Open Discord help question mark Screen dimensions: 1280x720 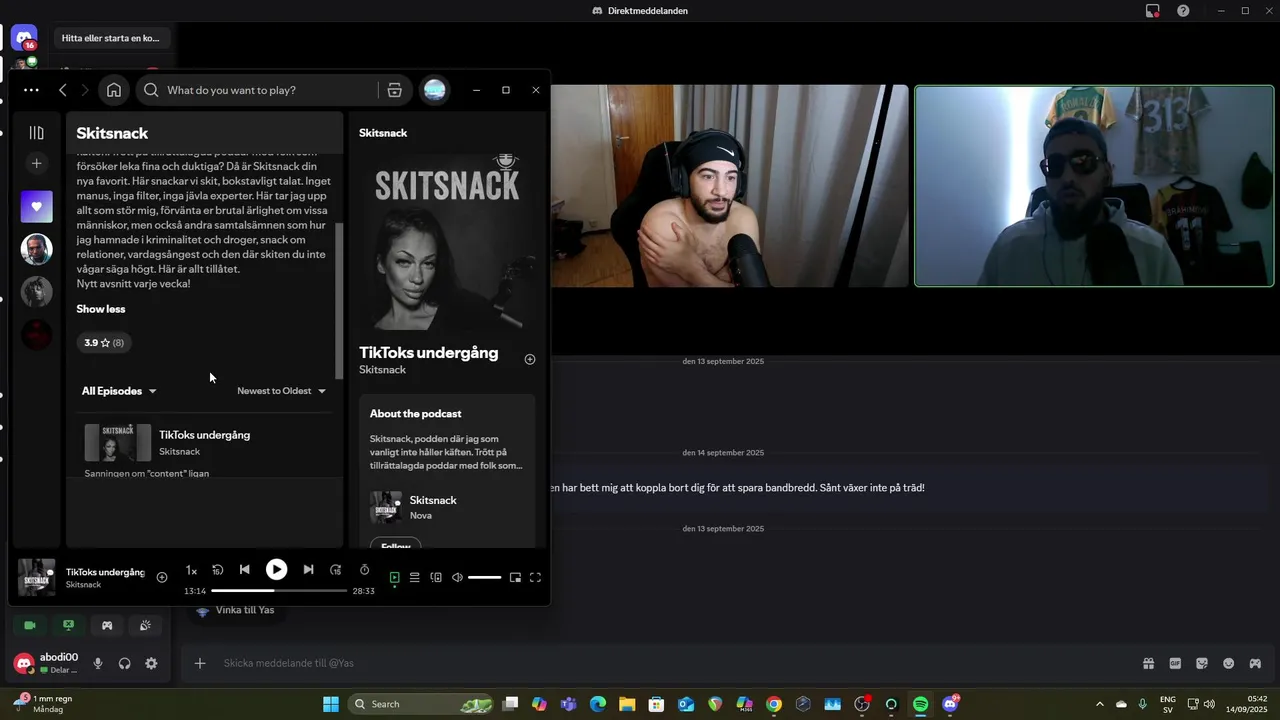(1183, 11)
